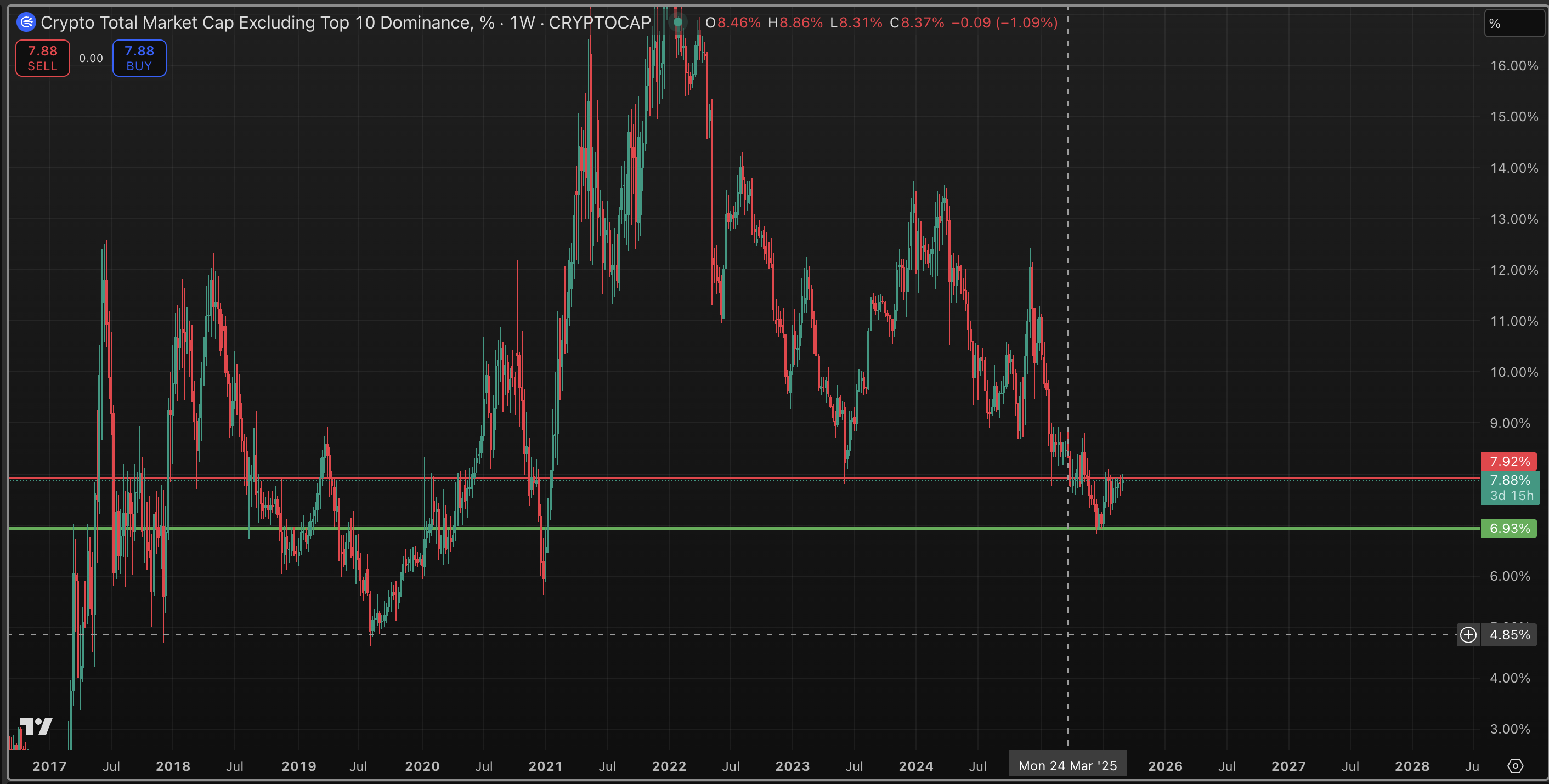Click the 3d 15h countdown label
This screenshot has width=1549, height=784.
pos(1512,496)
